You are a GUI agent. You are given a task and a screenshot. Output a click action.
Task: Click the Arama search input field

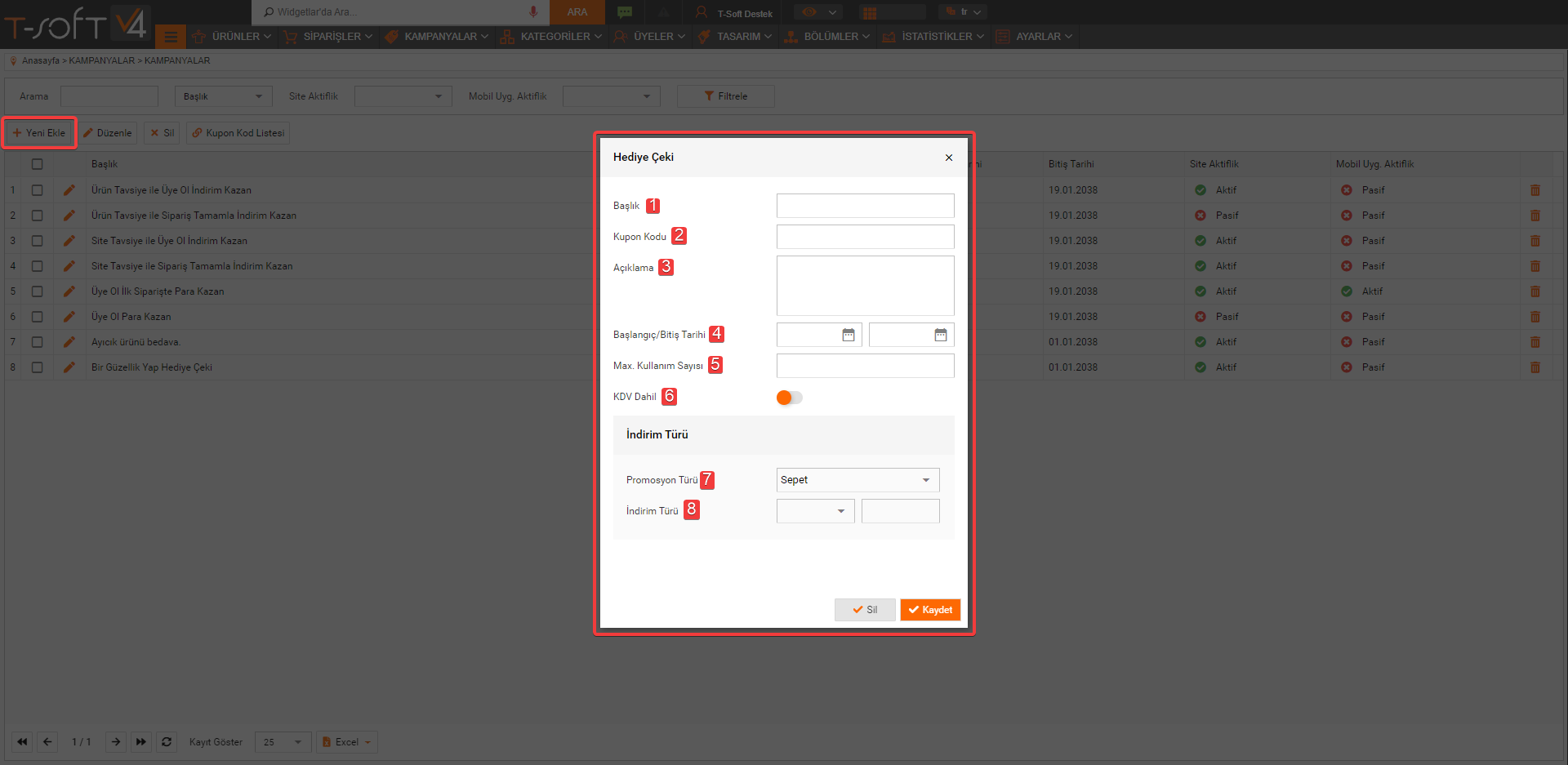click(x=109, y=96)
